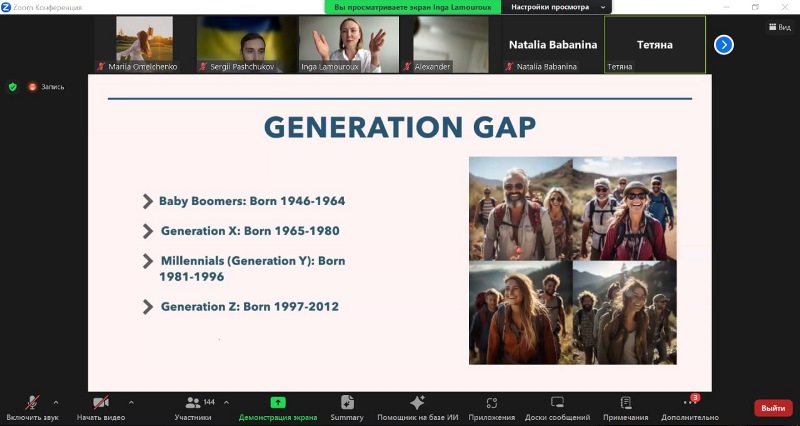This screenshot has height=426, width=800.
Task: Open the Summary tool
Action: [x=346, y=402]
